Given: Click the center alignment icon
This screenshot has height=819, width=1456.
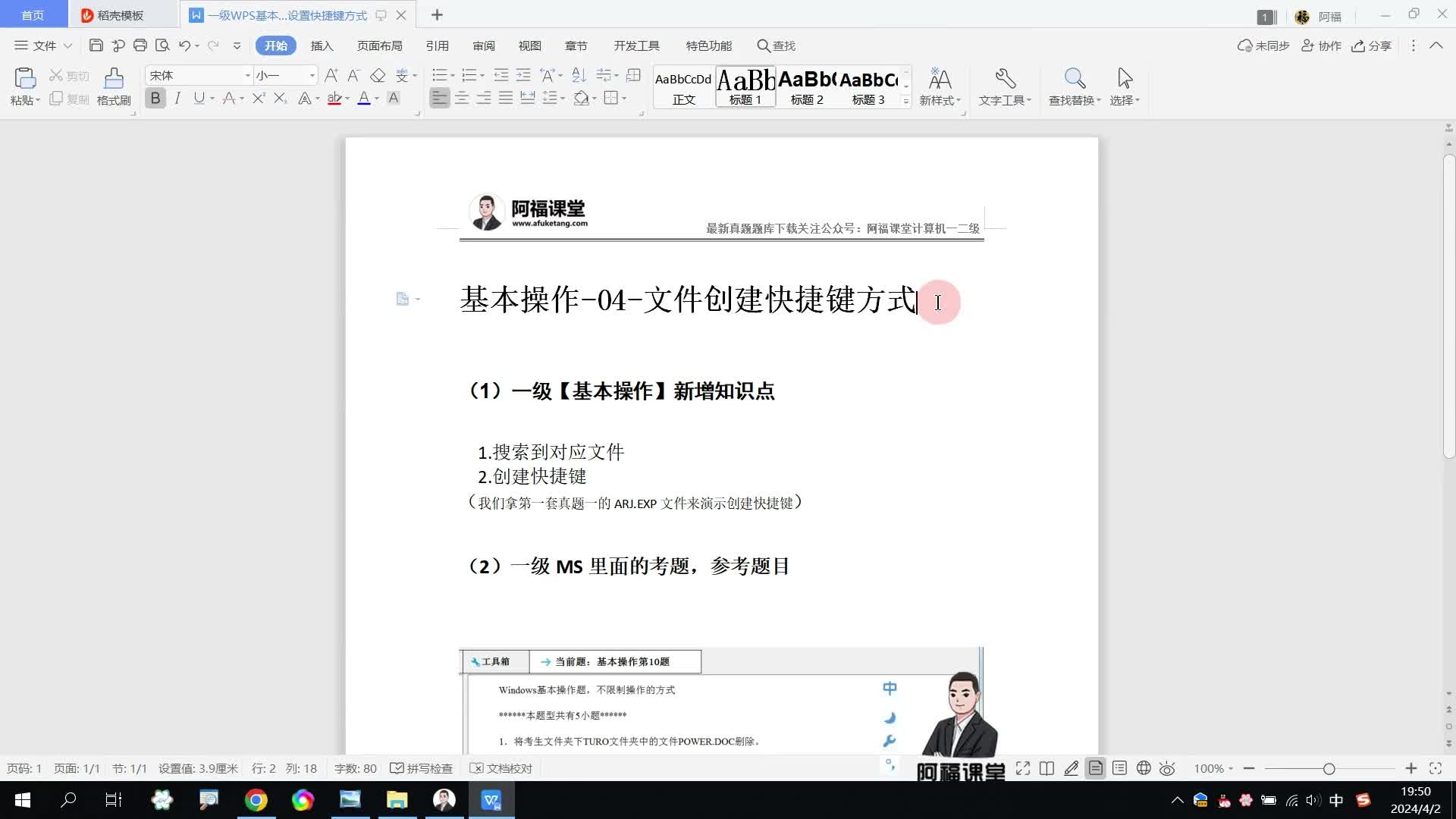Looking at the screenshot, I should point(461,98).
